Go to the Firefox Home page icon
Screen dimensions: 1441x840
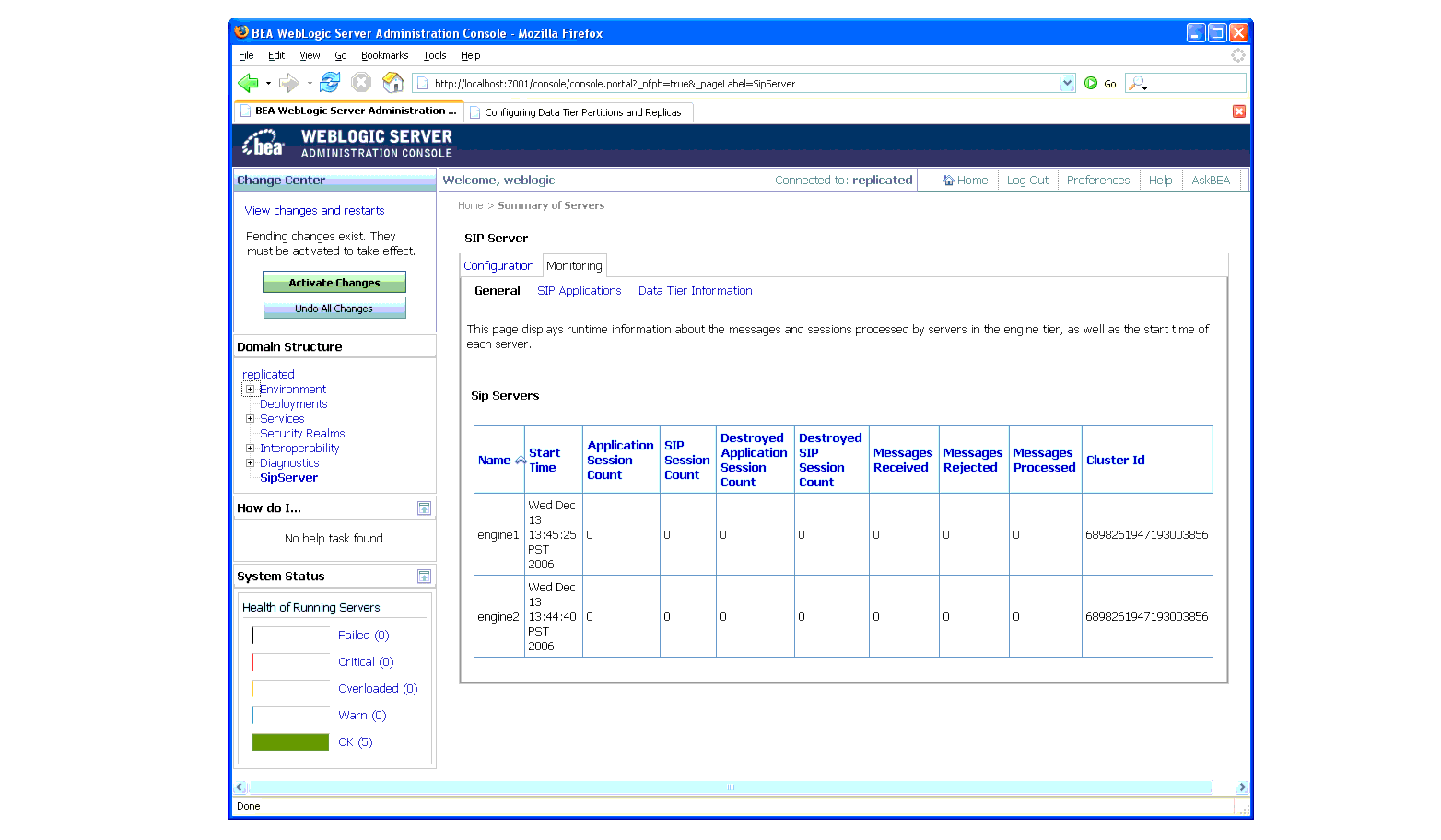[393, 83]
